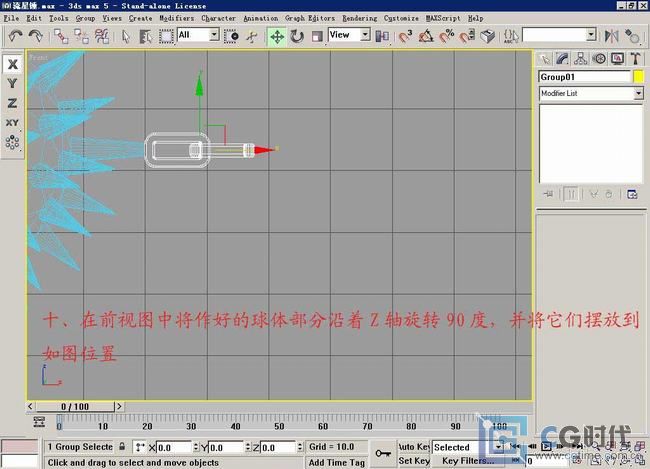This screenshot has height=469, width=650.
Task: Click Configure Modifier Sets icon
Action: coord(632,194)
